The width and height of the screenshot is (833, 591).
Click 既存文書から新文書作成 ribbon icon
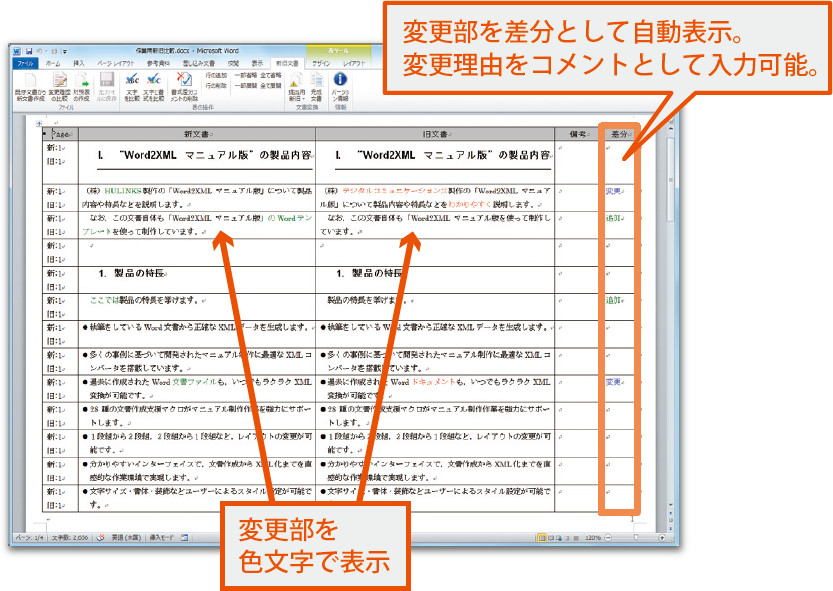tap(29, 86)
